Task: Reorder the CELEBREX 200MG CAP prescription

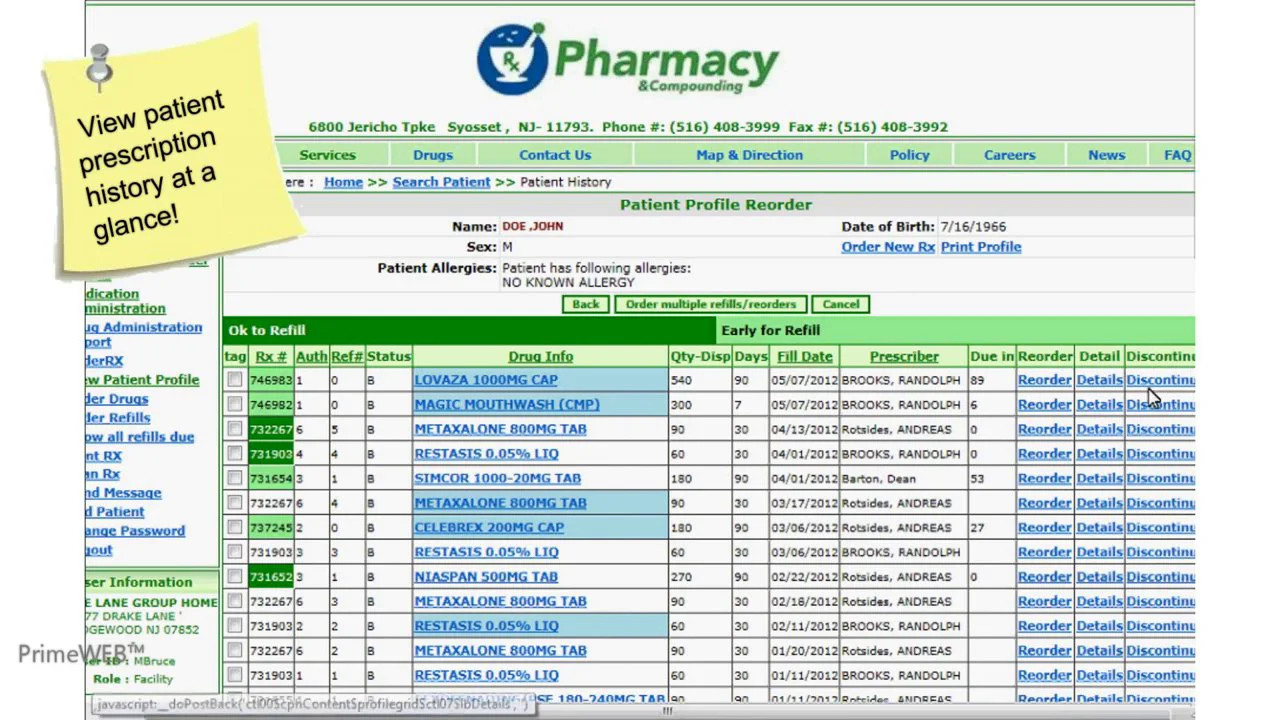Action: pos(1044,527)
